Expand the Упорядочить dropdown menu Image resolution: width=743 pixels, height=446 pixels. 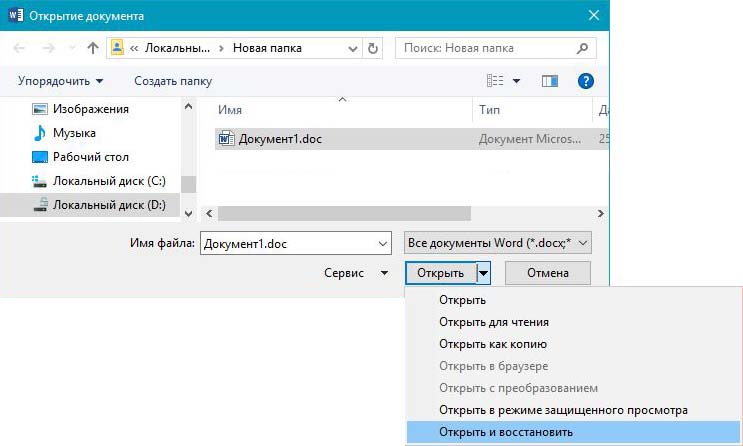click(x=61, y=81)
